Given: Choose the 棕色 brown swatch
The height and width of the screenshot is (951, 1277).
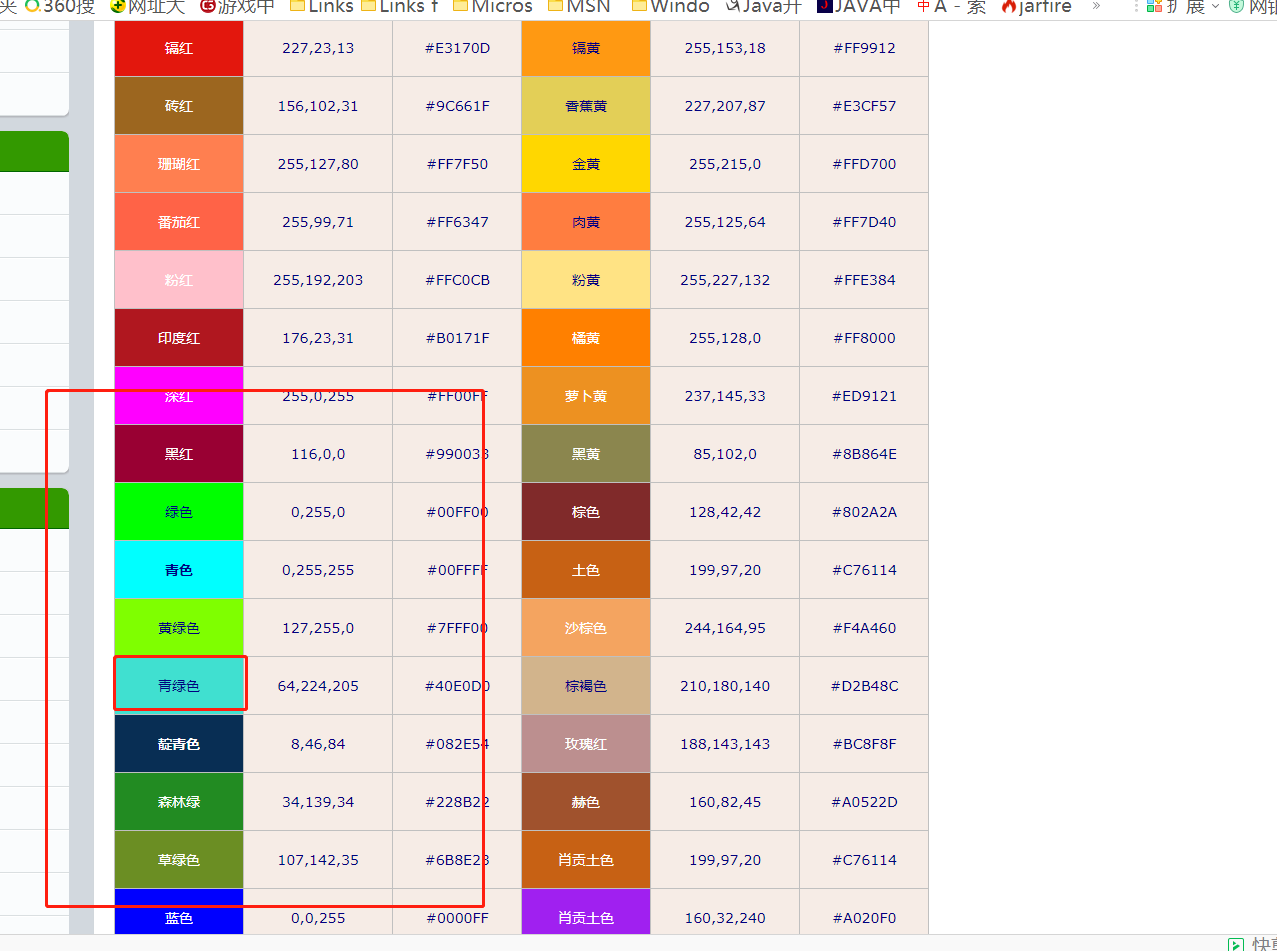Looking at the screenshot, I should [x=586, y=512].
